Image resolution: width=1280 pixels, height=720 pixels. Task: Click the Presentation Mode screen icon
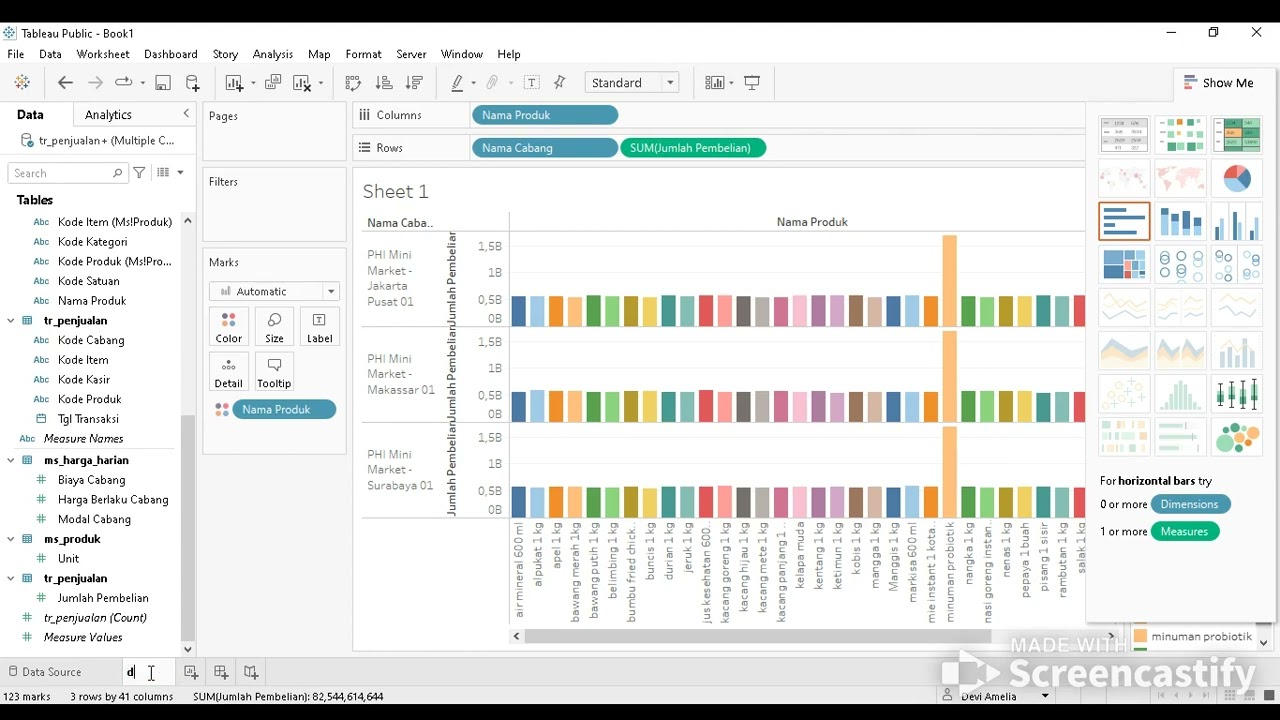[752, 83]
